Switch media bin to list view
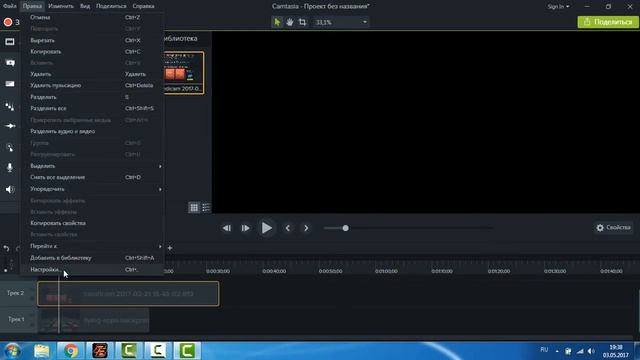The height and width of the screenshot is (360, 640). 206,207
